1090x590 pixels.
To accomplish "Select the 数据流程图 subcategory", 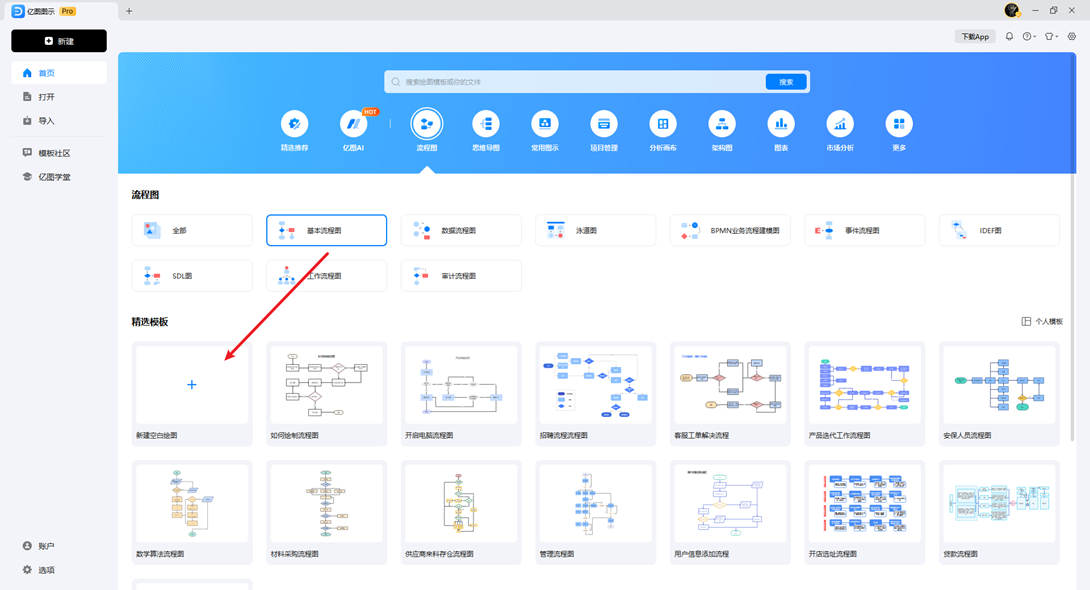I will tap(460, 231).
